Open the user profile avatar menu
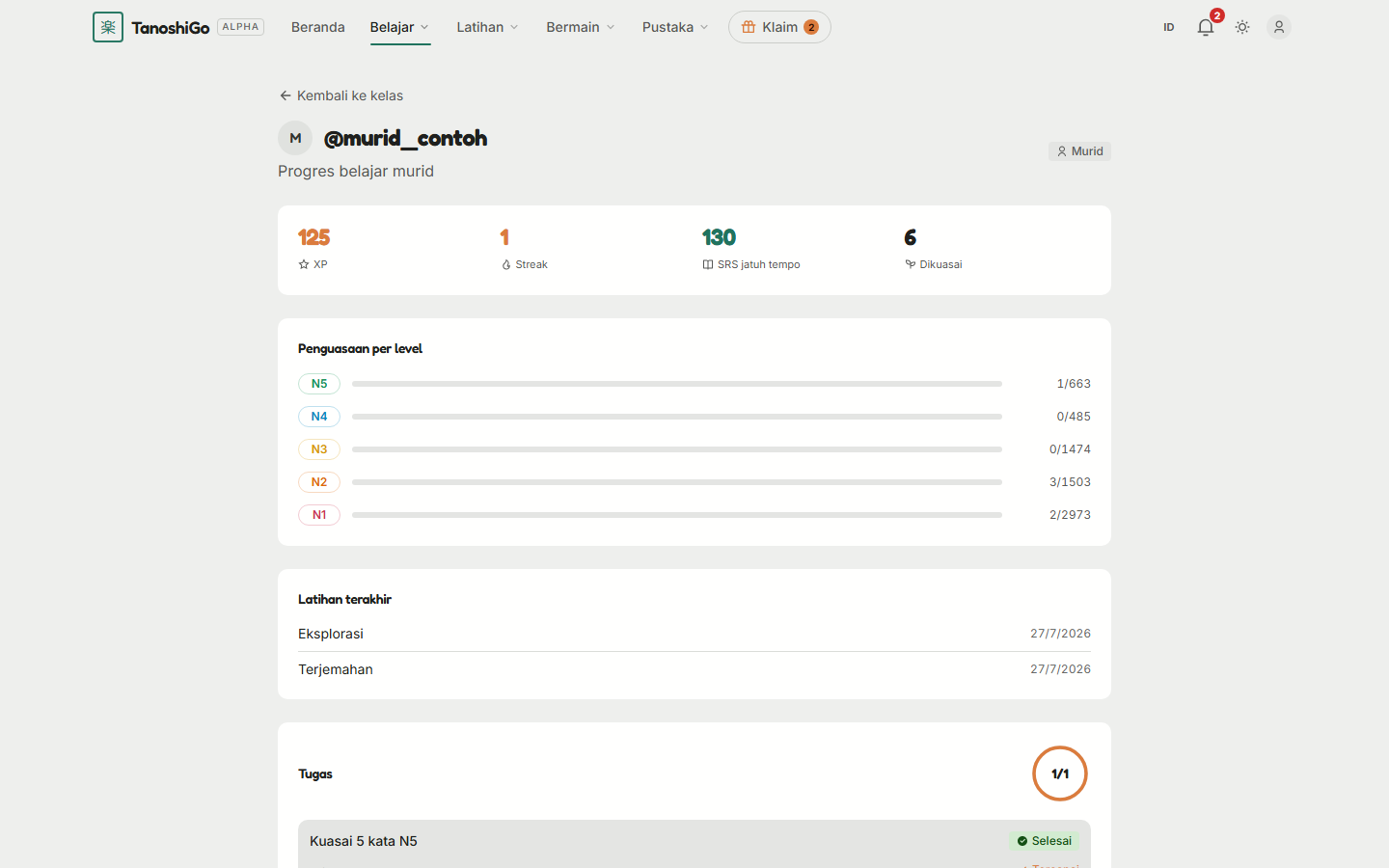Viewport: 1389px width, 868px height. pyautogui.click(x=1279, y=27)
